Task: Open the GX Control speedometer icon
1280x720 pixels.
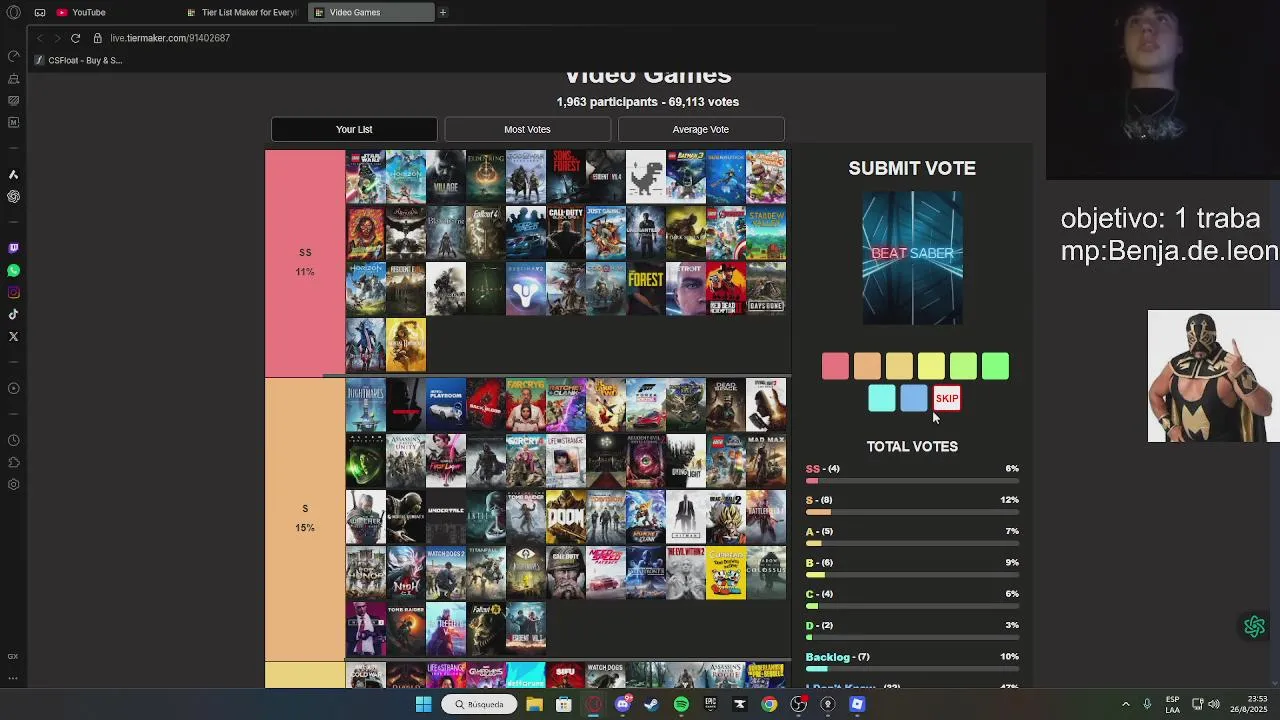Action: point(13,56)
